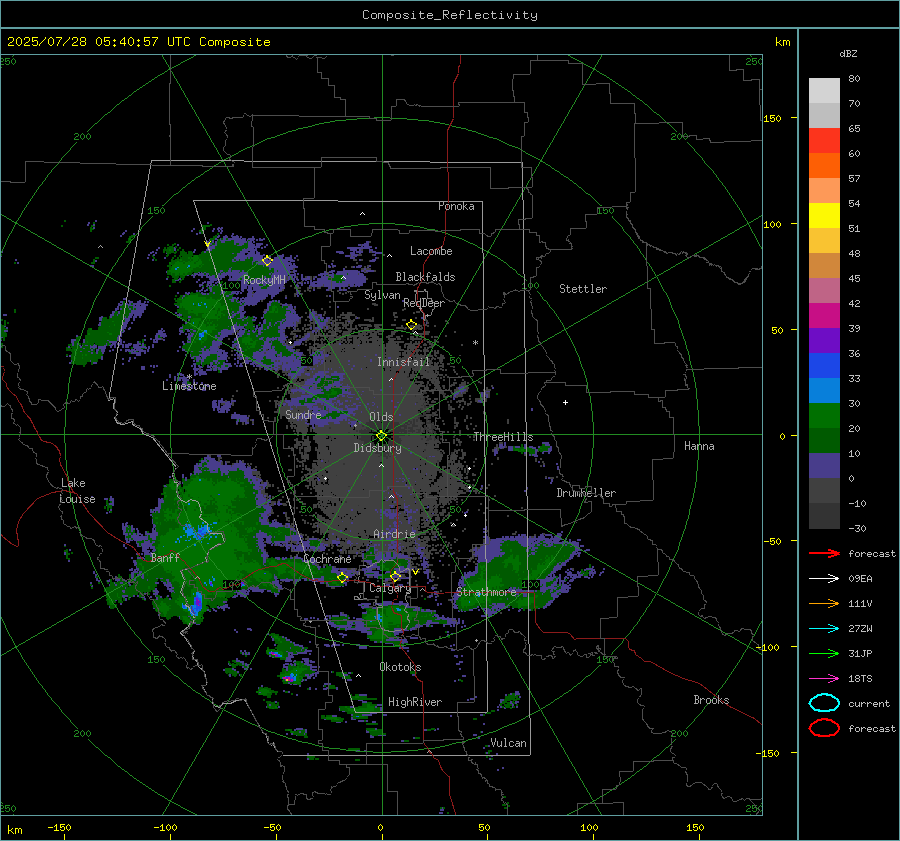The height and width of the screenshot is (841, 900).
Task: Click the white 09EA arrow legend icon
Action: tap(824, 578)
